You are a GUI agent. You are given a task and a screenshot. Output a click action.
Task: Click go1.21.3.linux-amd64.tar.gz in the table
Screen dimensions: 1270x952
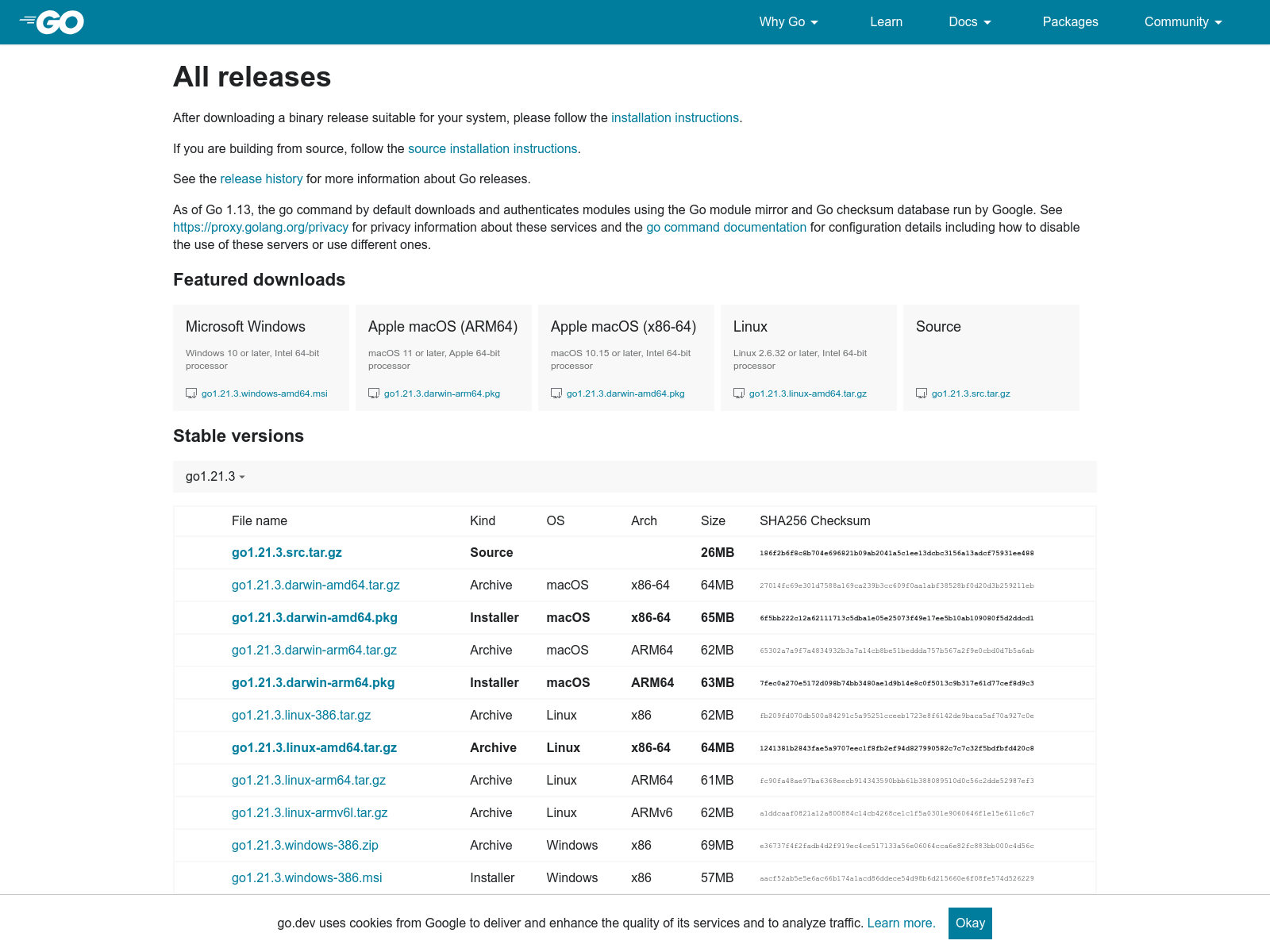click(314, 748)
